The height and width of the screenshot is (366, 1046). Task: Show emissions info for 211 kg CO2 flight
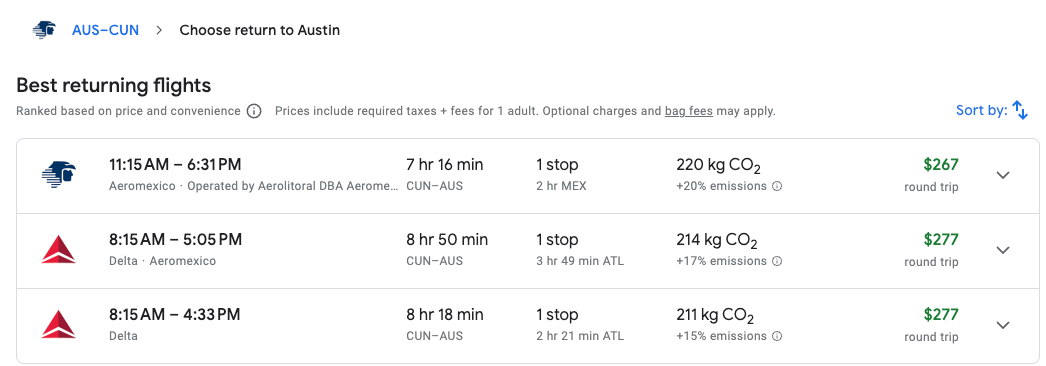pos(777,336)
